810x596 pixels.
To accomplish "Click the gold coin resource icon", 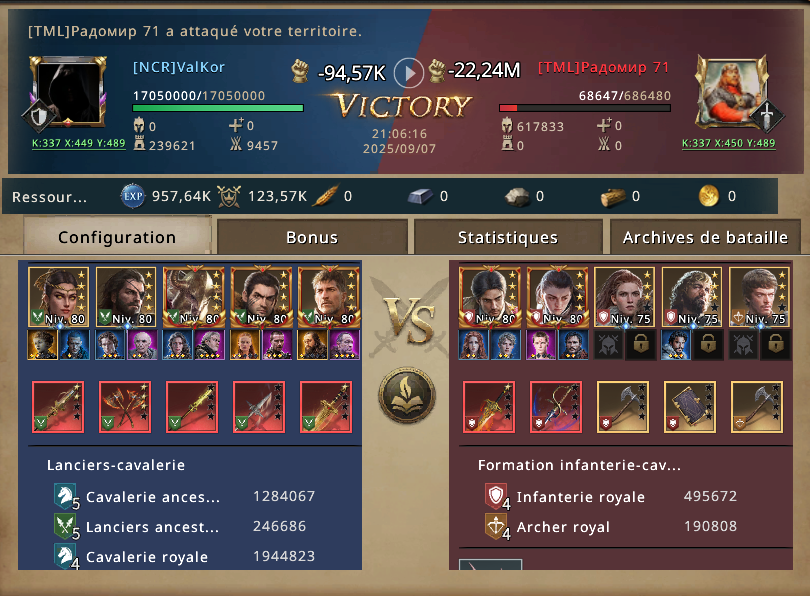I will tap(709, 196).
